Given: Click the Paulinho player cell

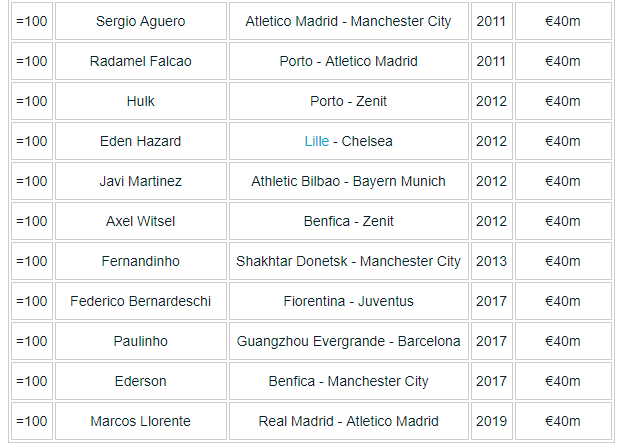Looking at the screenshot, I should (x=140, y=341).
